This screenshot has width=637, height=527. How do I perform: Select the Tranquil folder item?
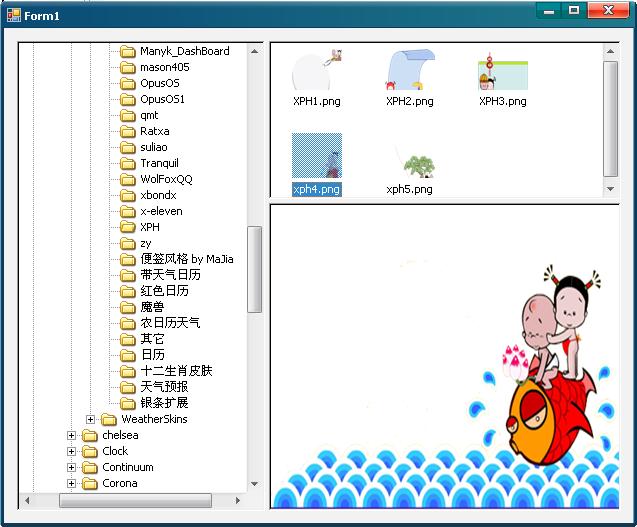click(159, 163)
